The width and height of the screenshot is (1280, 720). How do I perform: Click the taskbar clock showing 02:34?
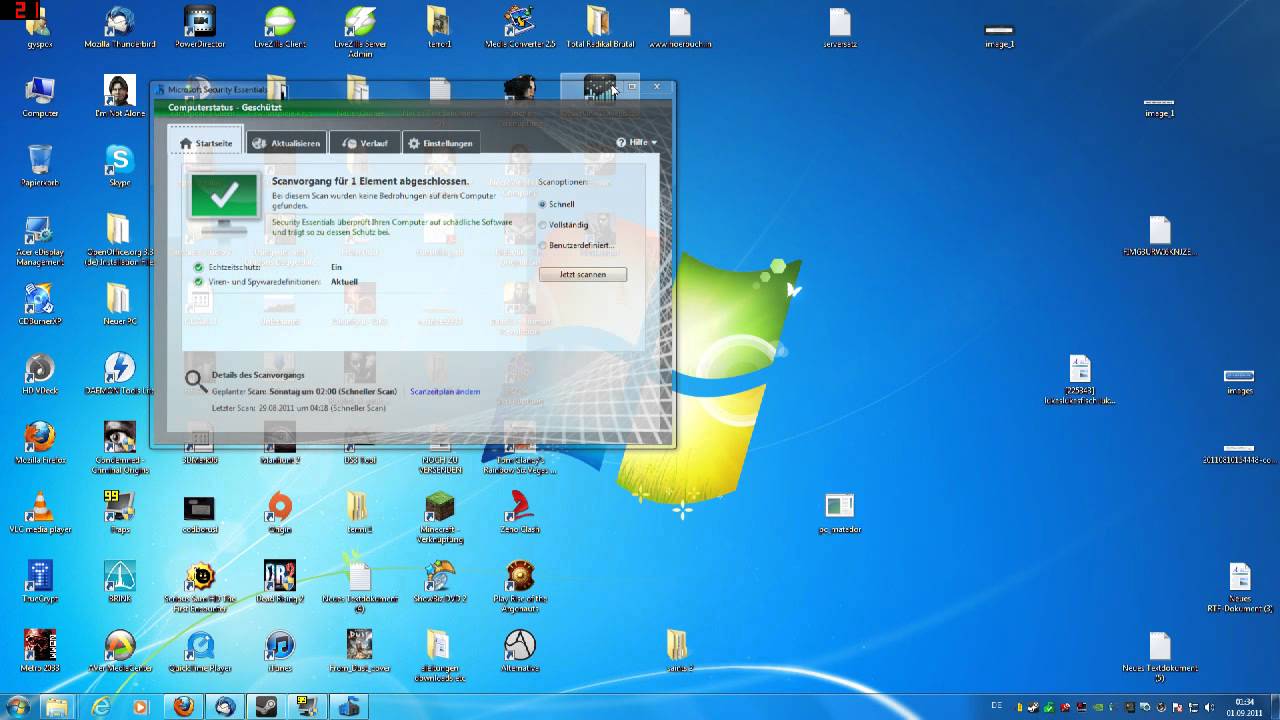point(1244,707)
